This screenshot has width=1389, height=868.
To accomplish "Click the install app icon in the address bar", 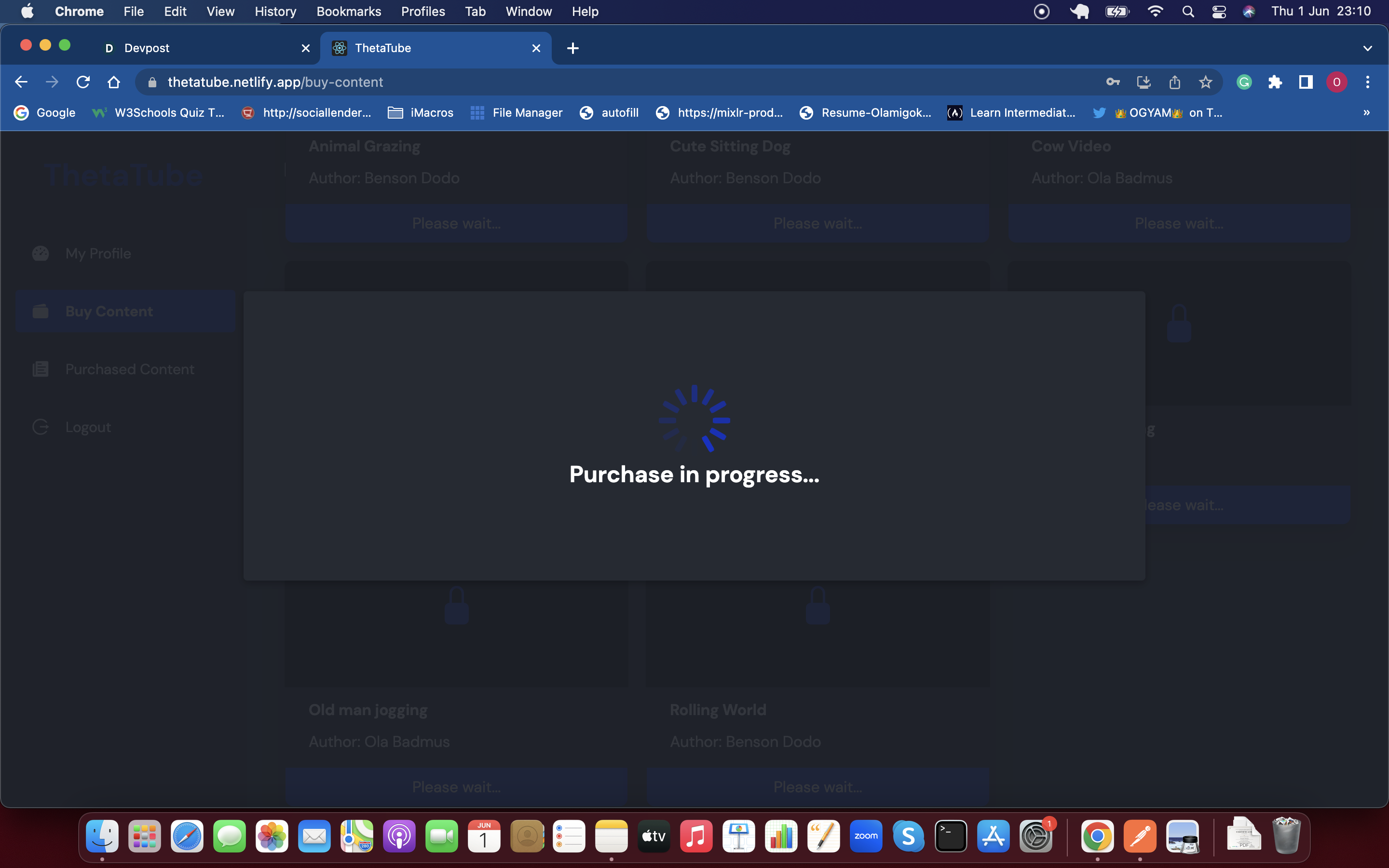I will point(1144,82).
